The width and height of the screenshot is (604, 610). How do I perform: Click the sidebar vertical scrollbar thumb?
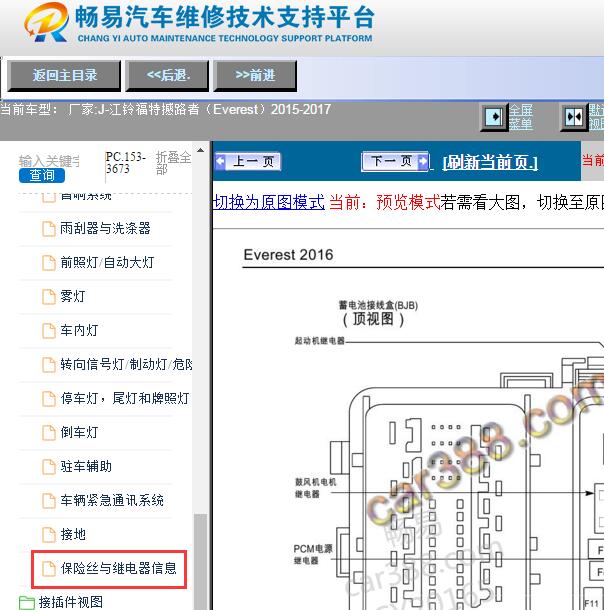(200, 561)
